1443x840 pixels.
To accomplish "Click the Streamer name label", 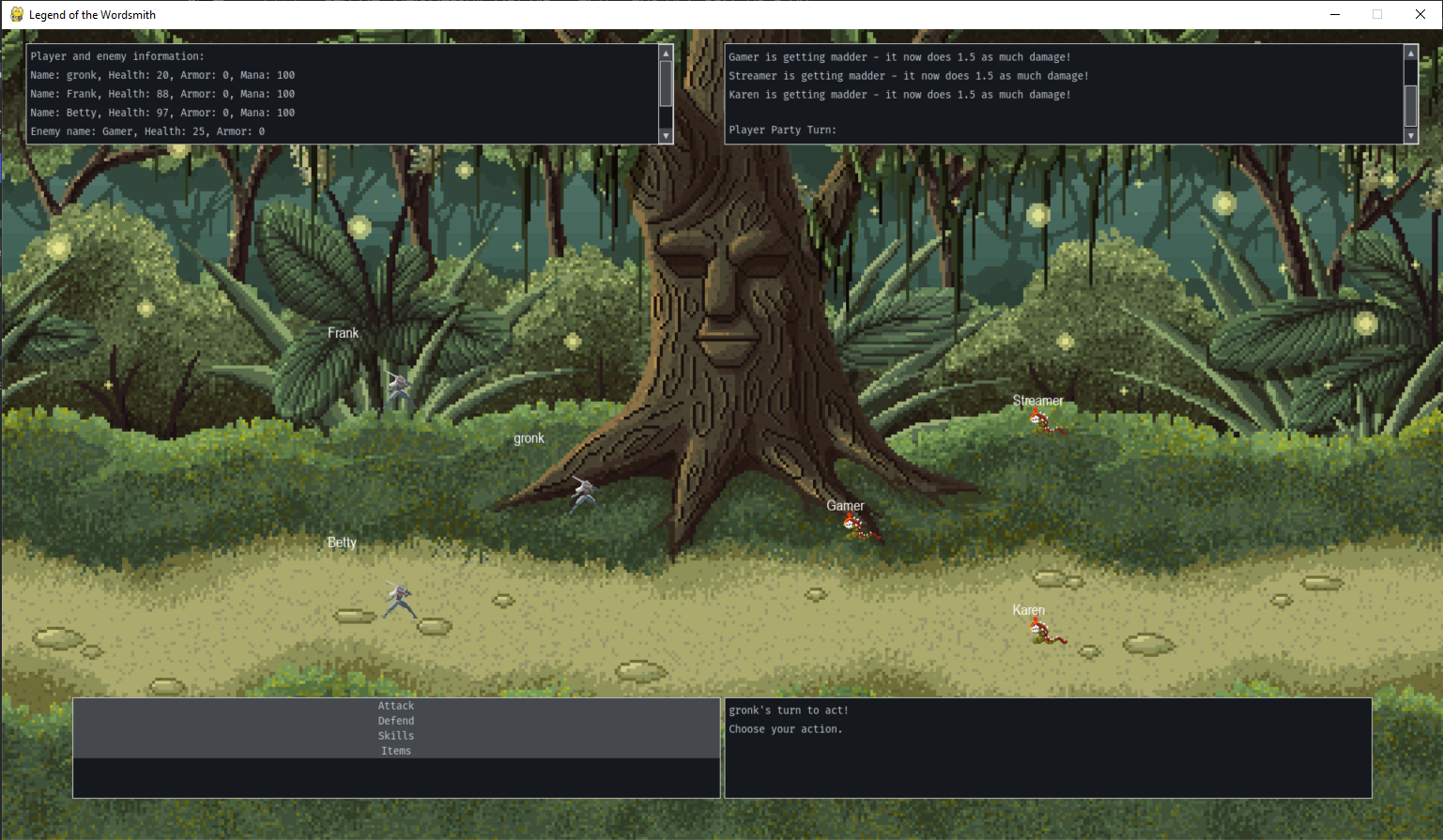I will click(x=1037, y=401).
